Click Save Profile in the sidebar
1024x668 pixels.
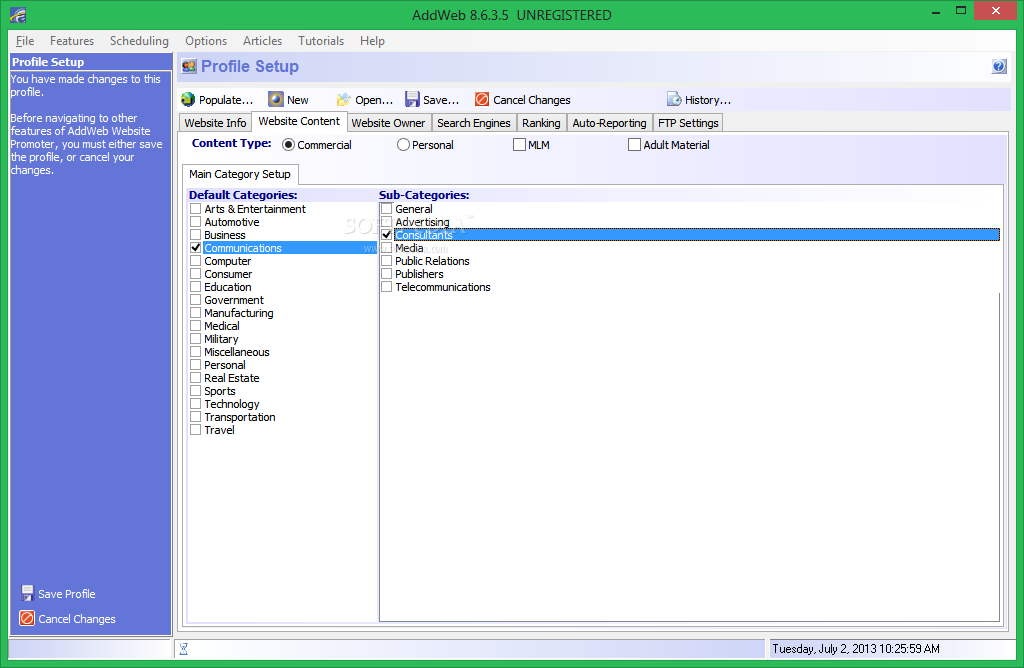tap(67, 594)
